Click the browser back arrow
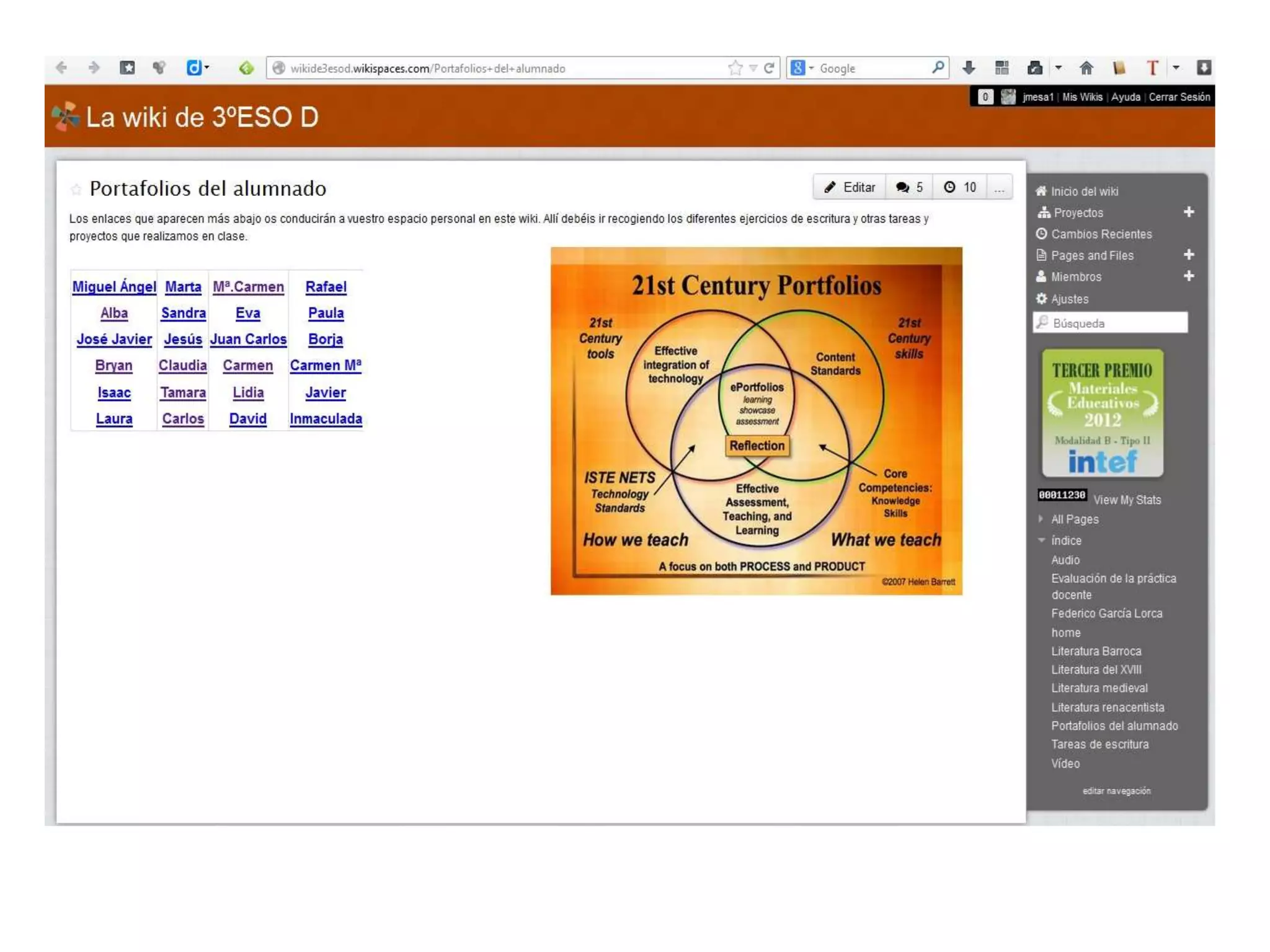Screen dimensions: 1270x952 (61, 68)
